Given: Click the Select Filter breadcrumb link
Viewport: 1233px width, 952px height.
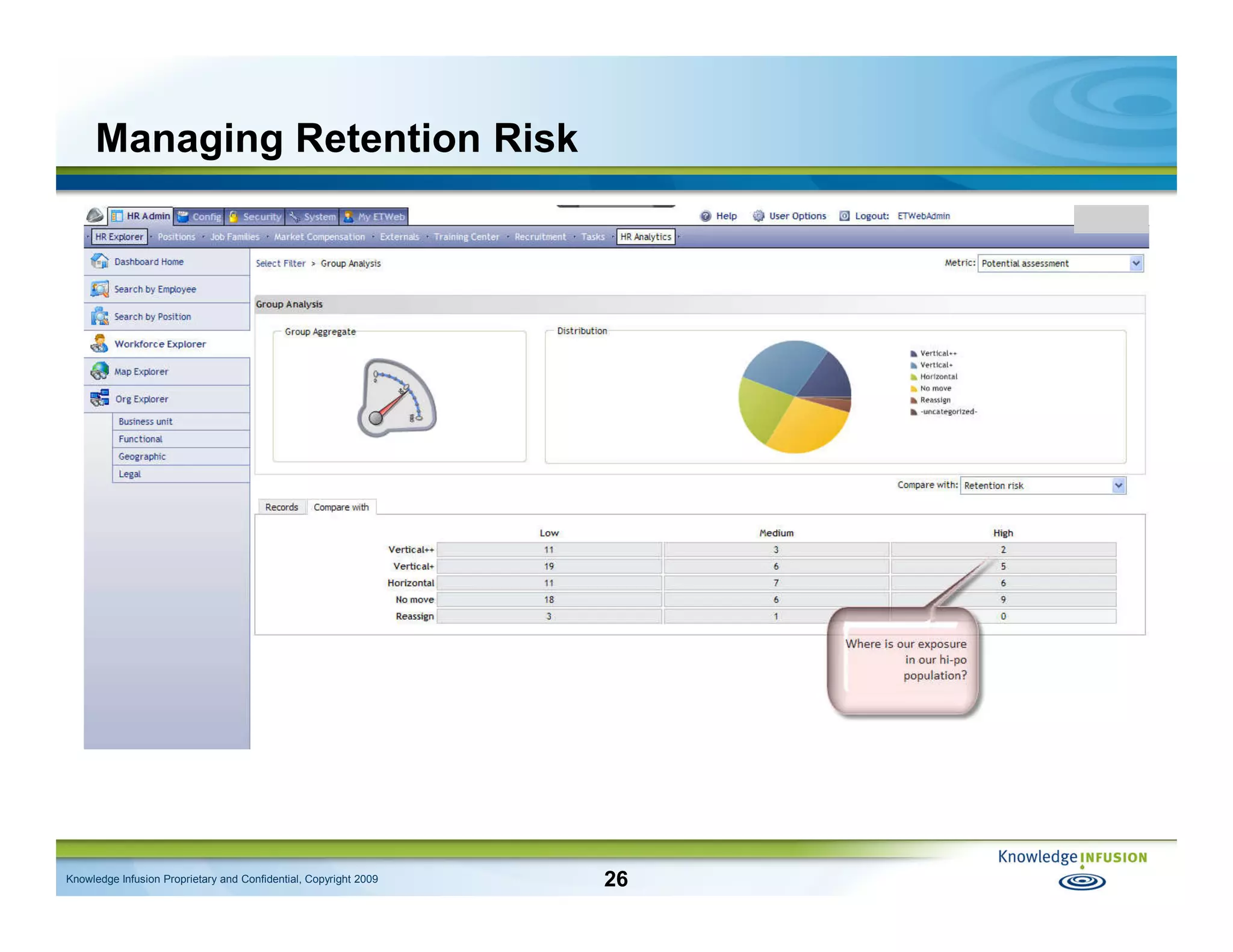Looking at the screenshot, I should (x=281, y=264).
